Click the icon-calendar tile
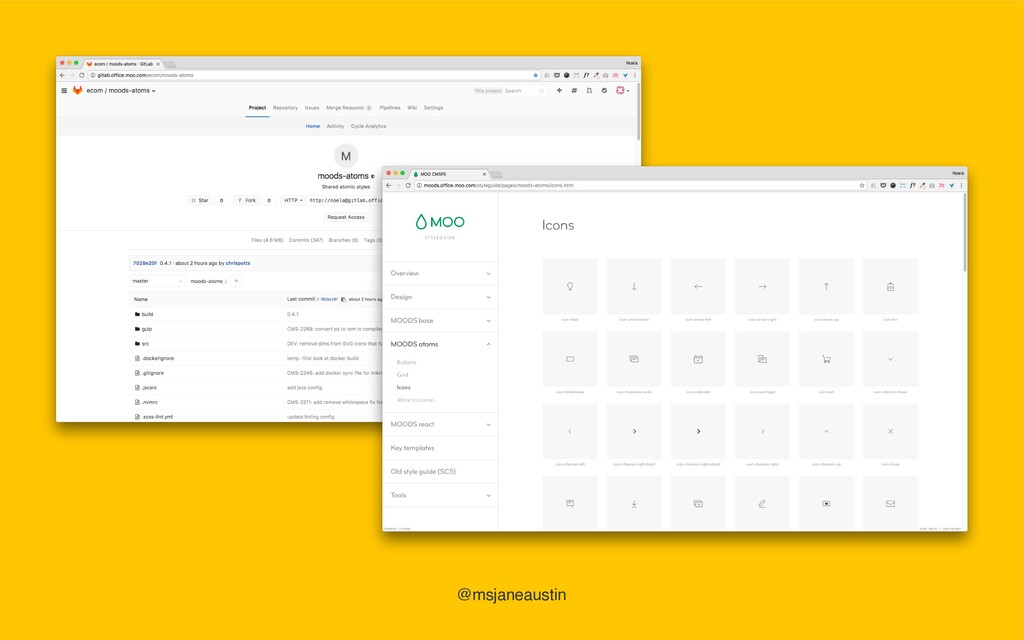This screenshot has height=640, width=1024. click(x=697, y=359)
